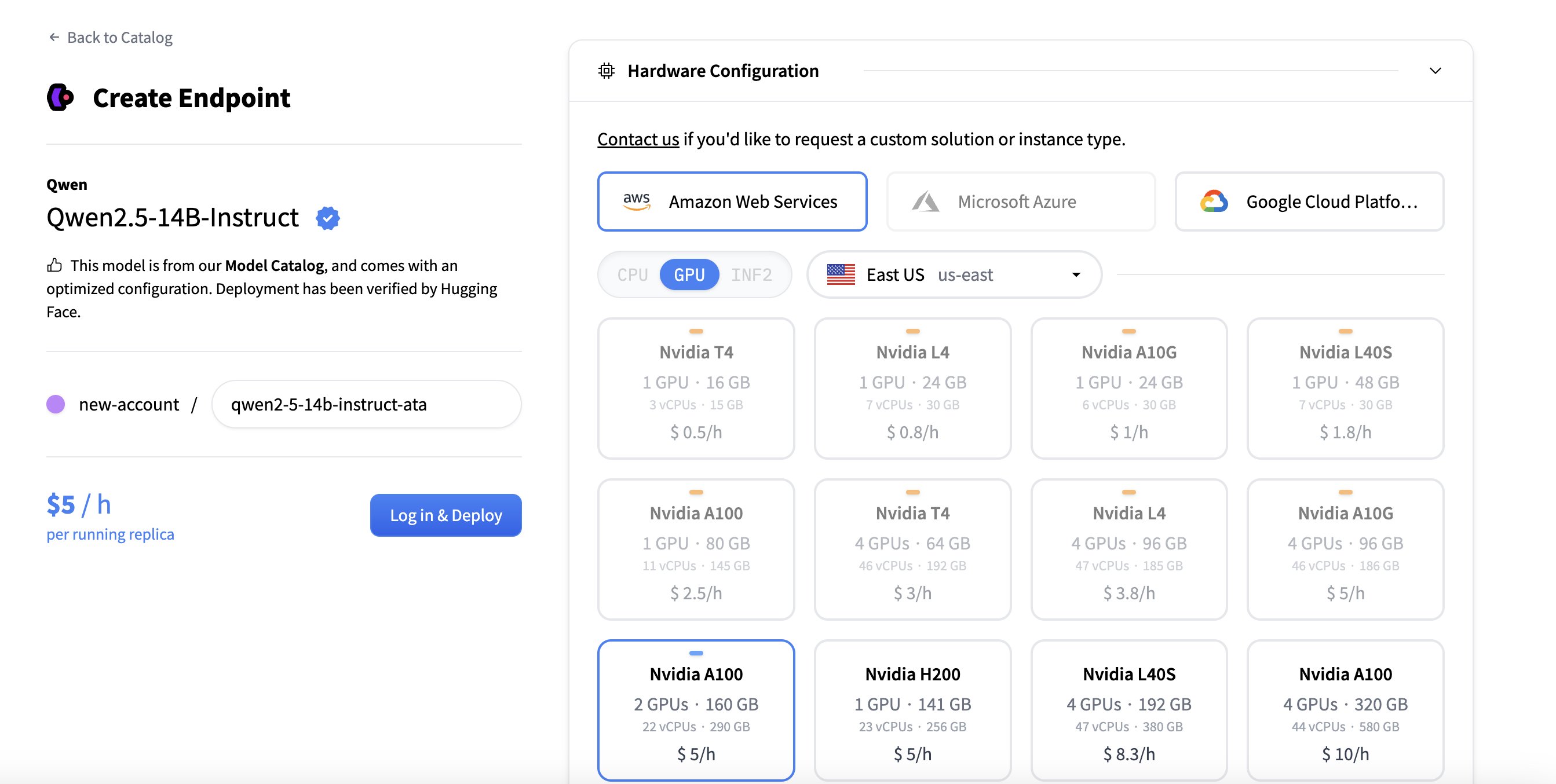Select the Nvidia H200 141 GB instance
The image size is (1556, 784).
coord(912,710)
